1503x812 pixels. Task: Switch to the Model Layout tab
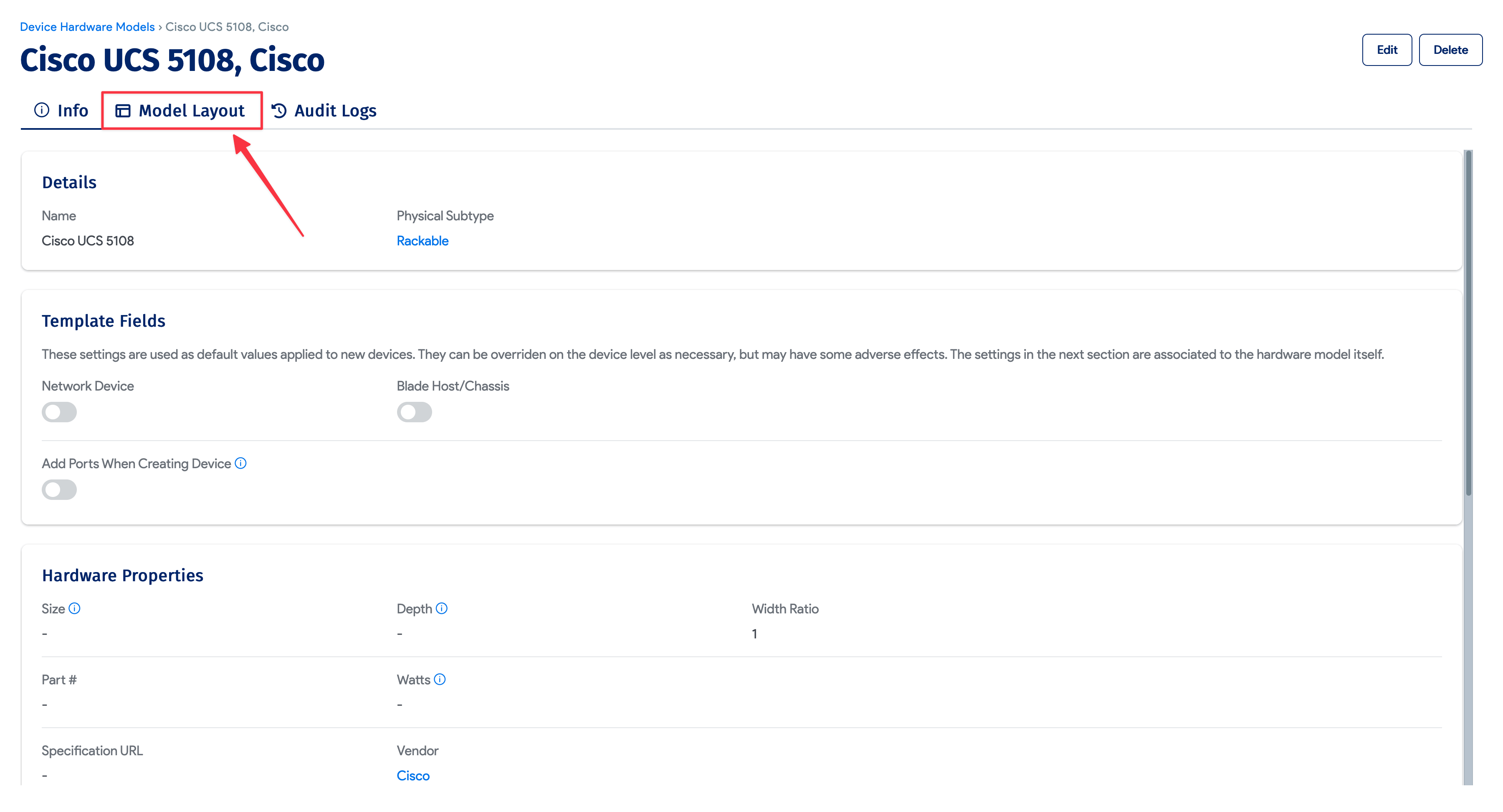click(191, 110)
